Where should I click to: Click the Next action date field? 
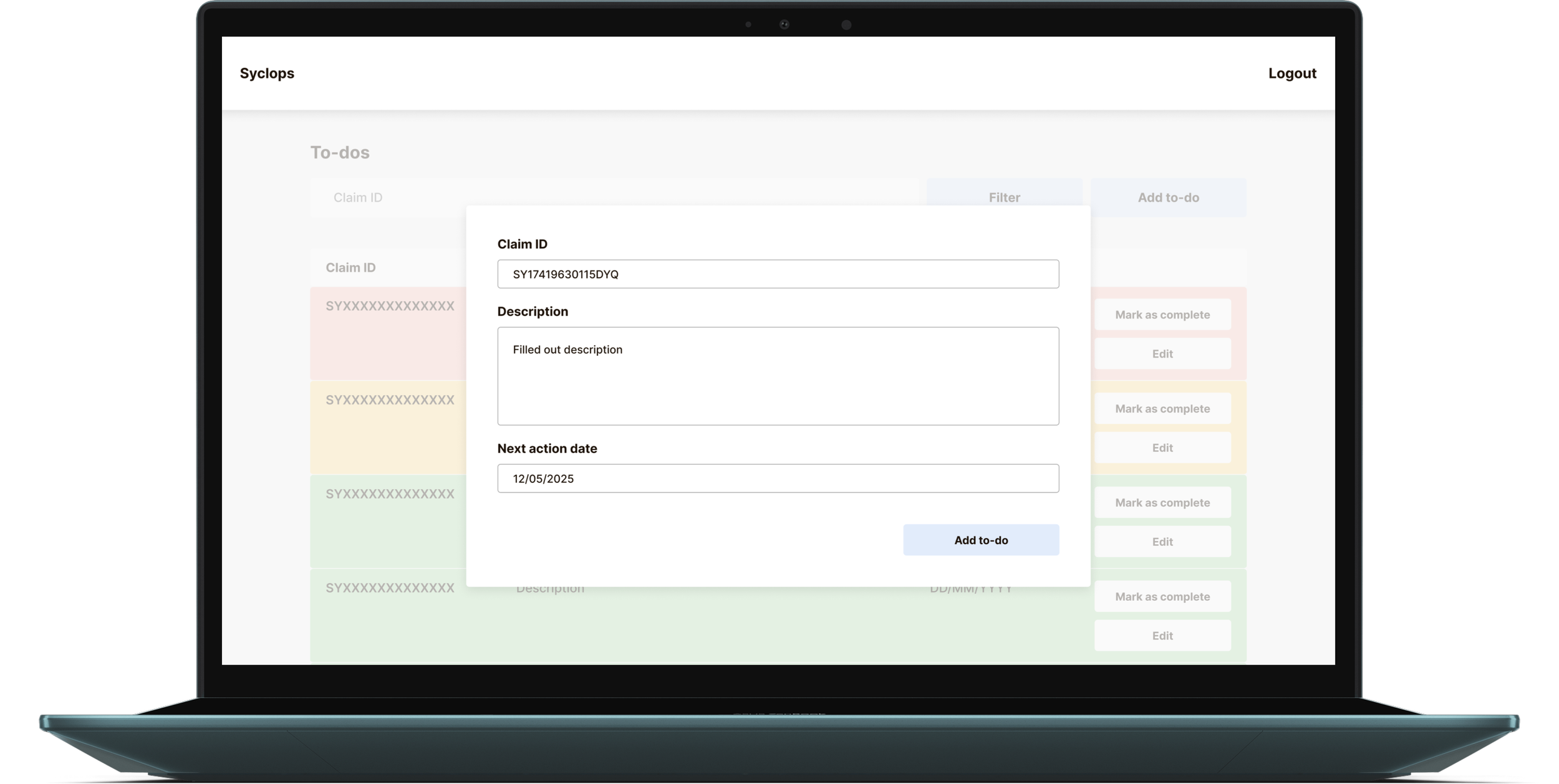[x=778, y=479]
